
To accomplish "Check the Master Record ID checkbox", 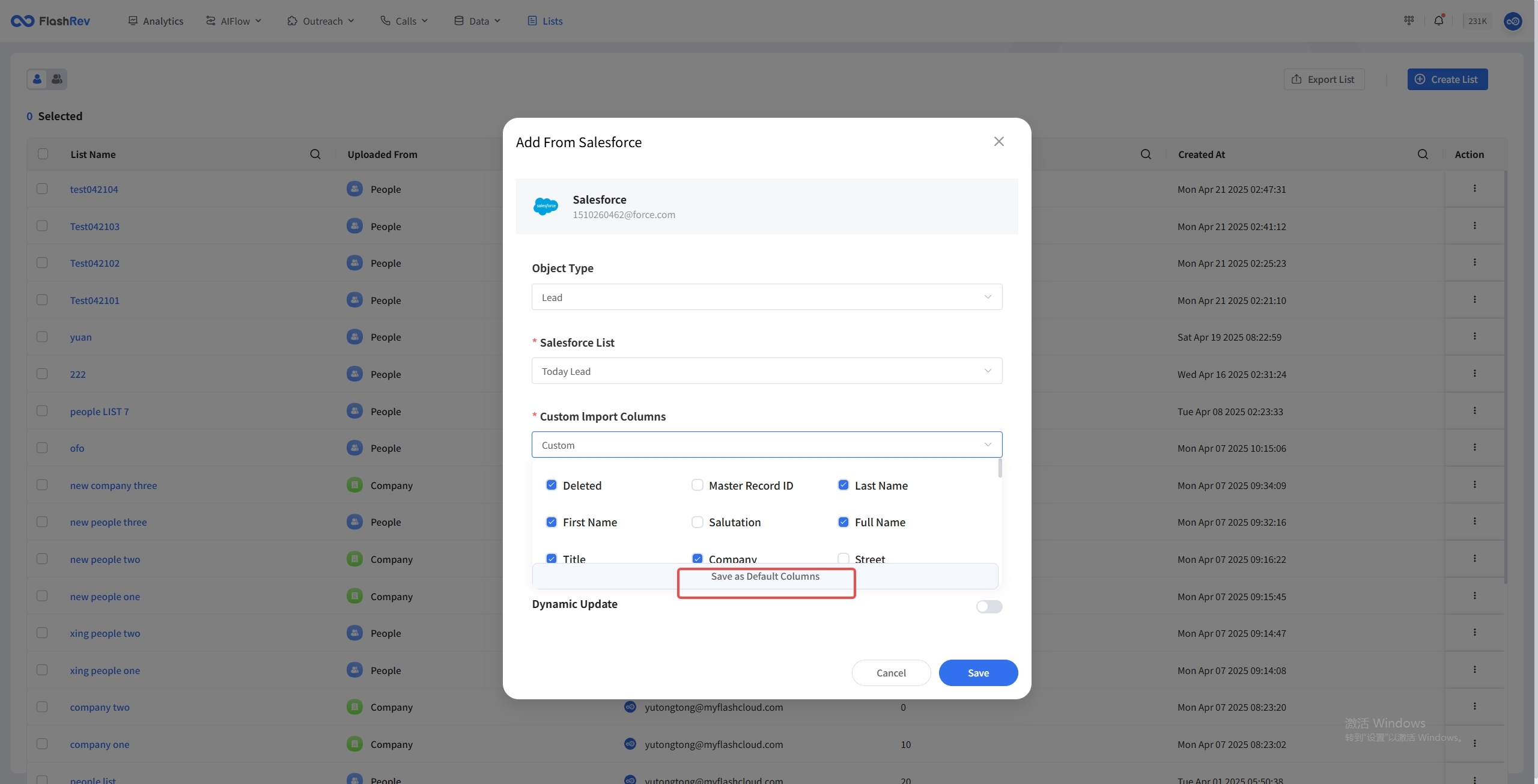I will (697, 485).
